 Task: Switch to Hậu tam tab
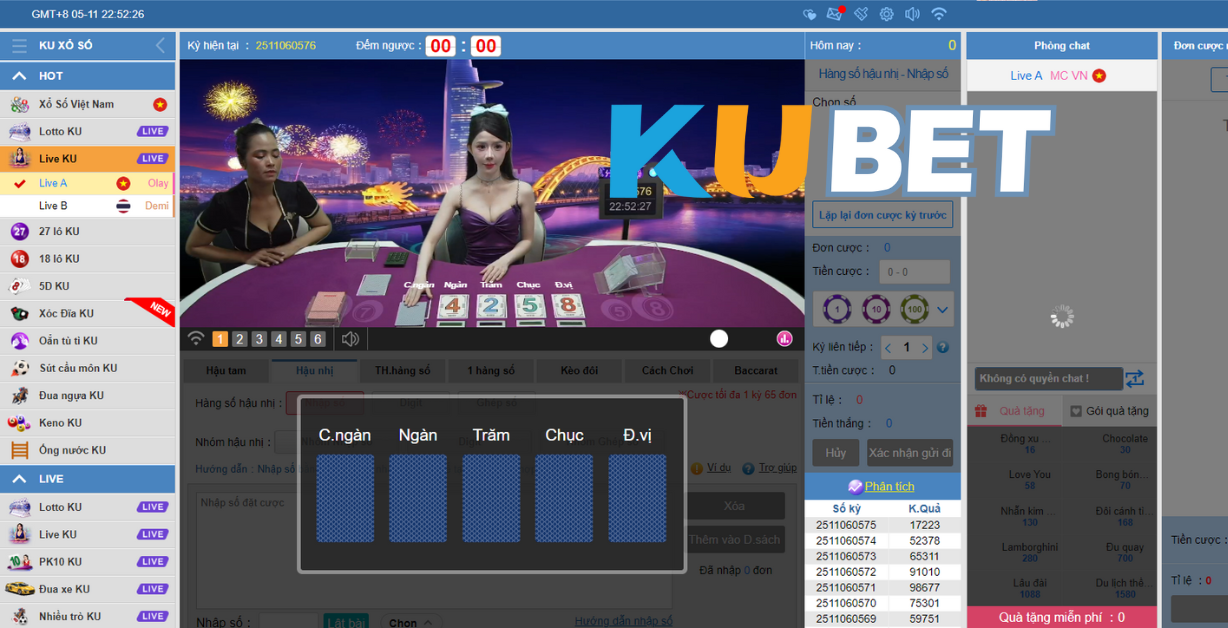tap(226, 371)
